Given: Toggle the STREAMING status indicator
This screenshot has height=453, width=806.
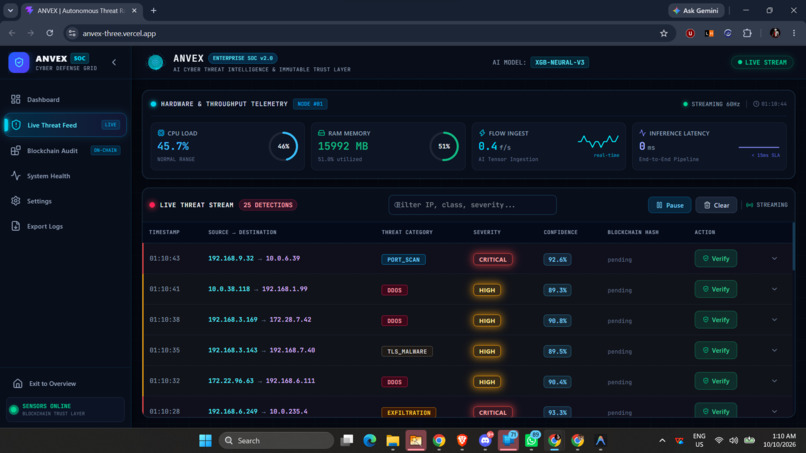Looking at the screenshot, I should (767, 205).
